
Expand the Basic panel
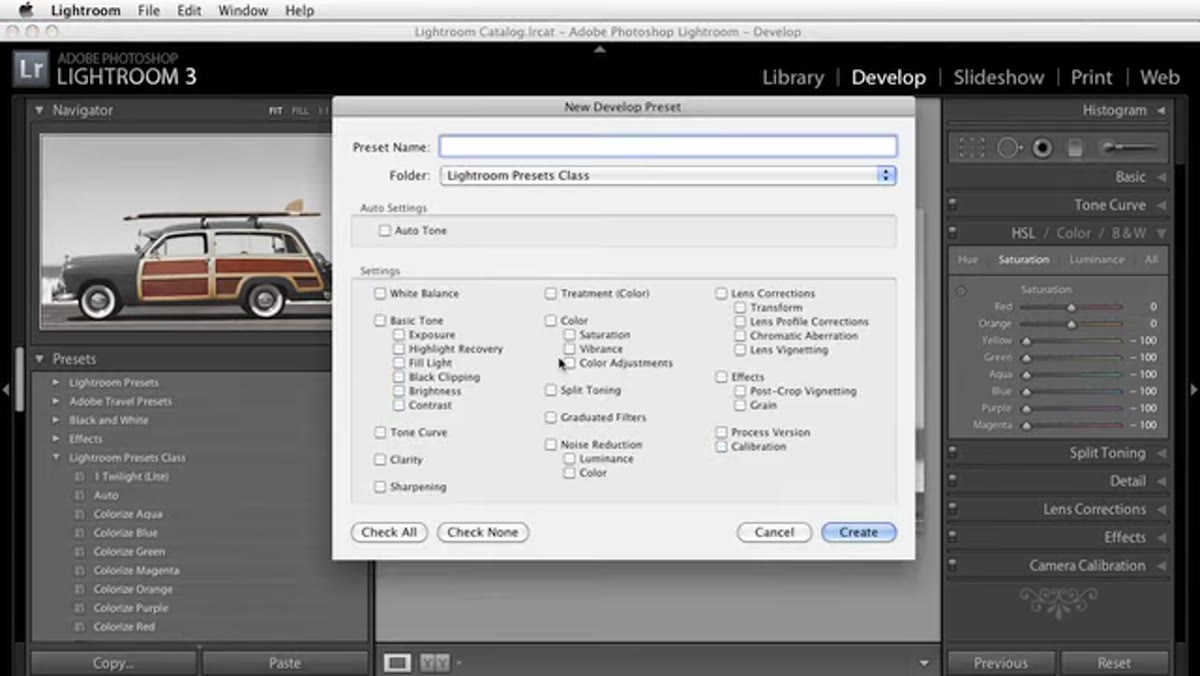point(1162,177)
